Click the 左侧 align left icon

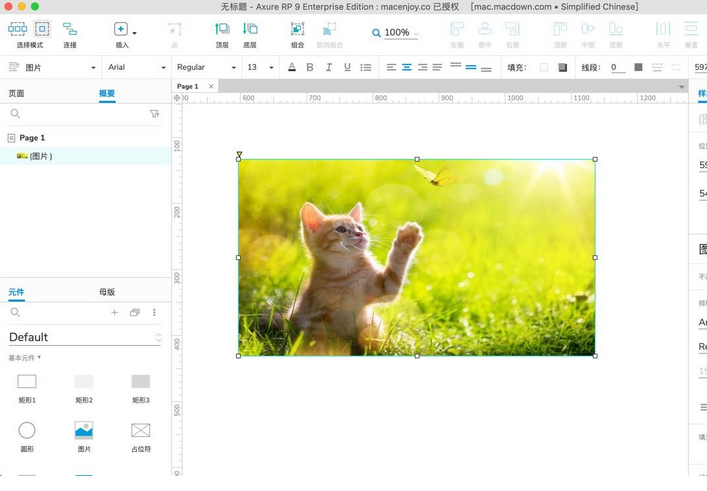[457, 29]
